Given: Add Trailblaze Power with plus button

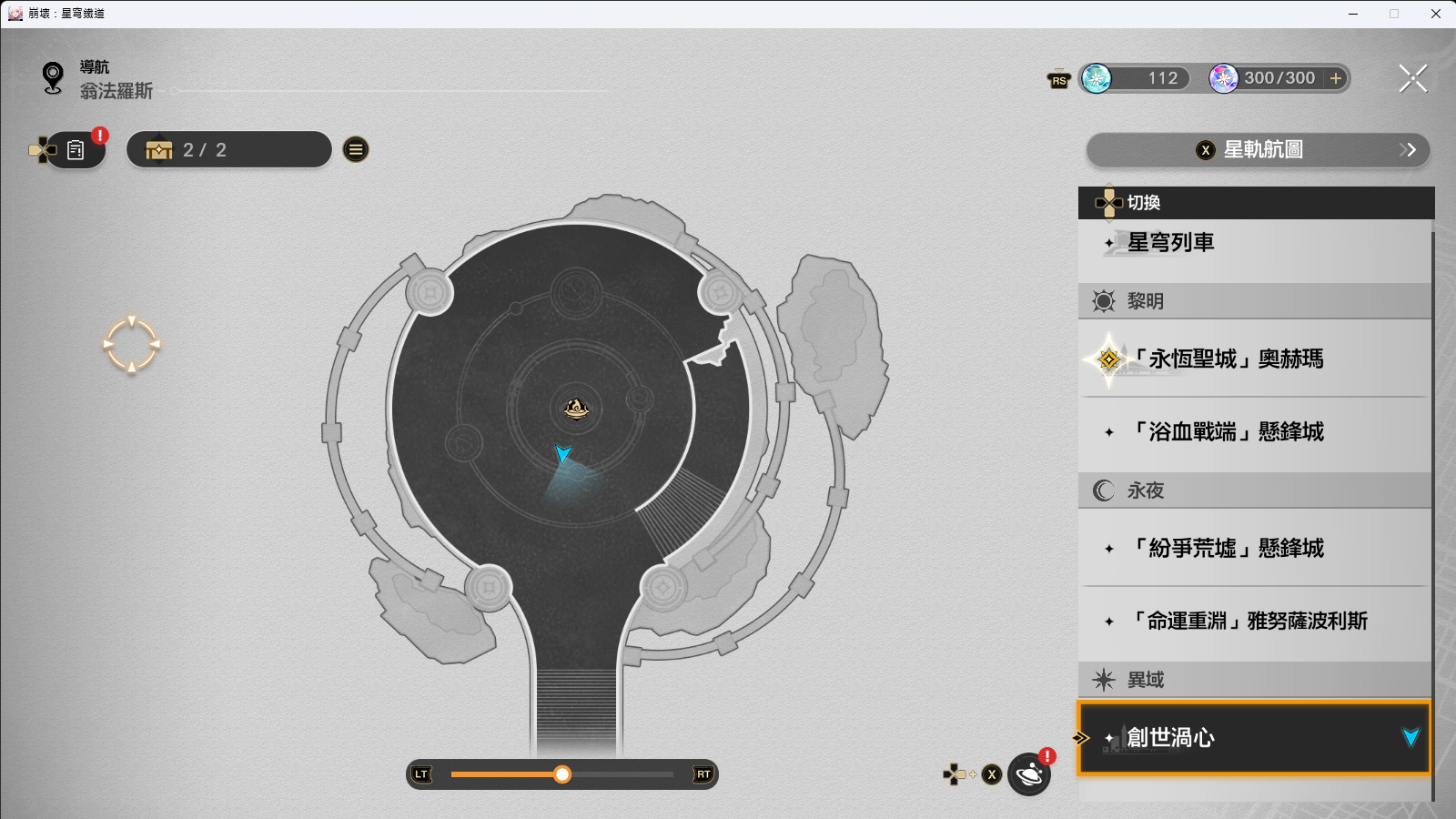Looking at the screenshot, I should click(x=1335, y=78).
